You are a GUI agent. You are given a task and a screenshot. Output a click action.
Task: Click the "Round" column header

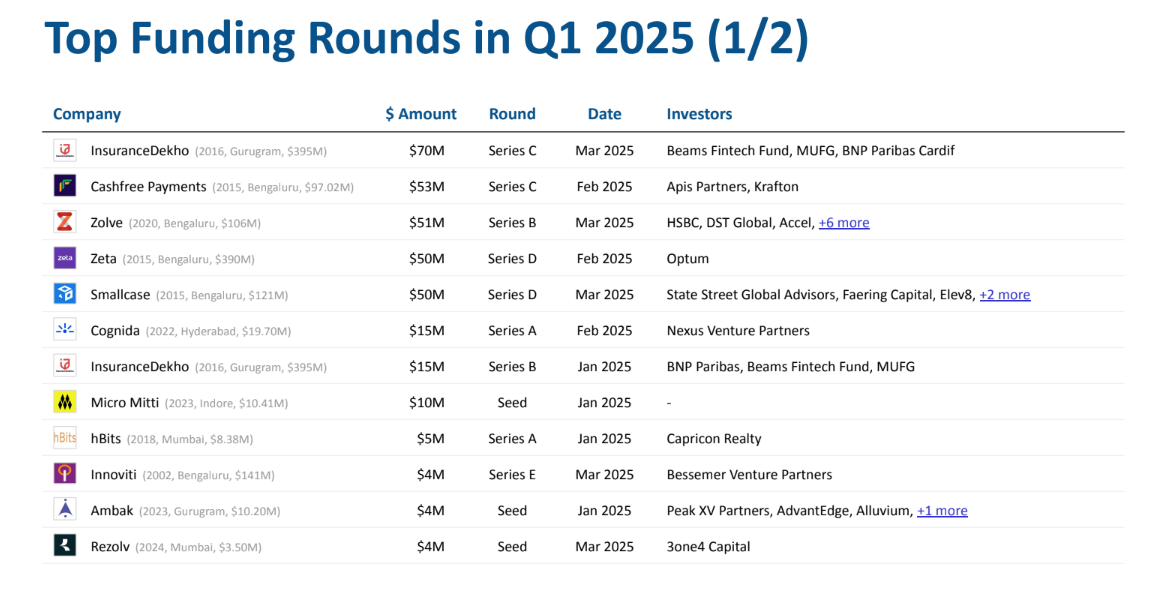point(512,114)
